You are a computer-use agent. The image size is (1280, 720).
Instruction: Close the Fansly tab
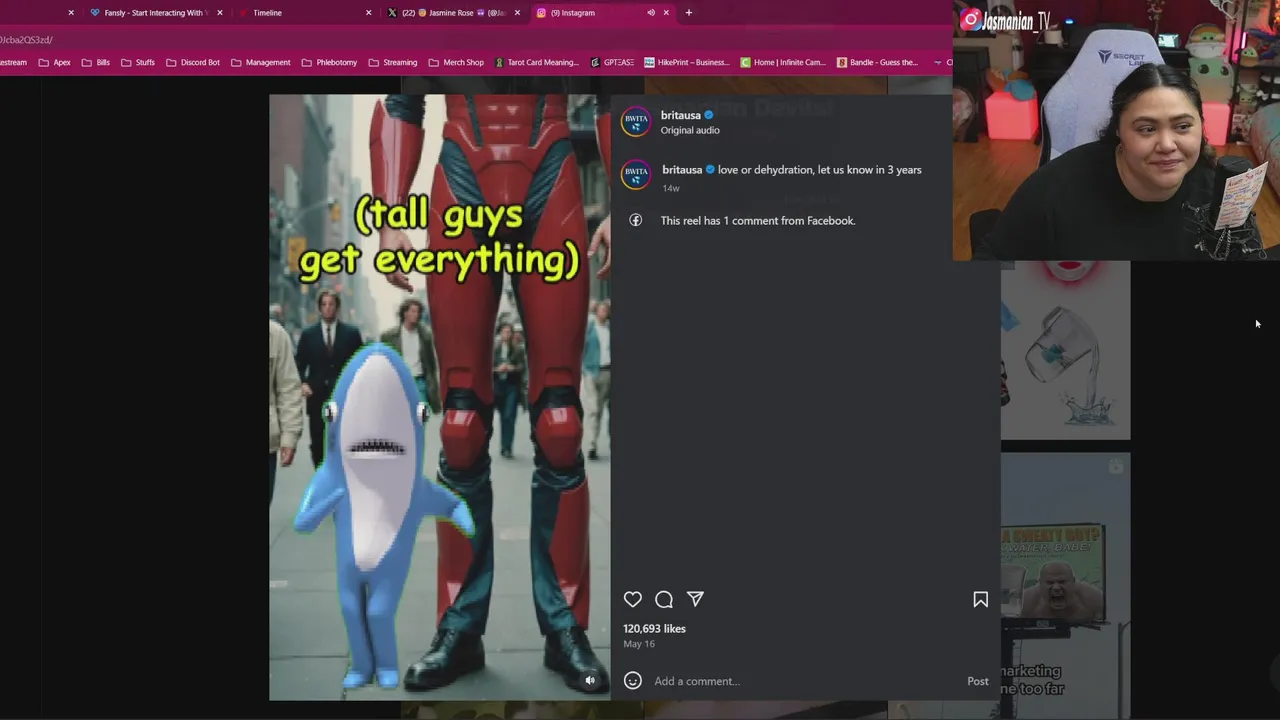pos(220,13)
